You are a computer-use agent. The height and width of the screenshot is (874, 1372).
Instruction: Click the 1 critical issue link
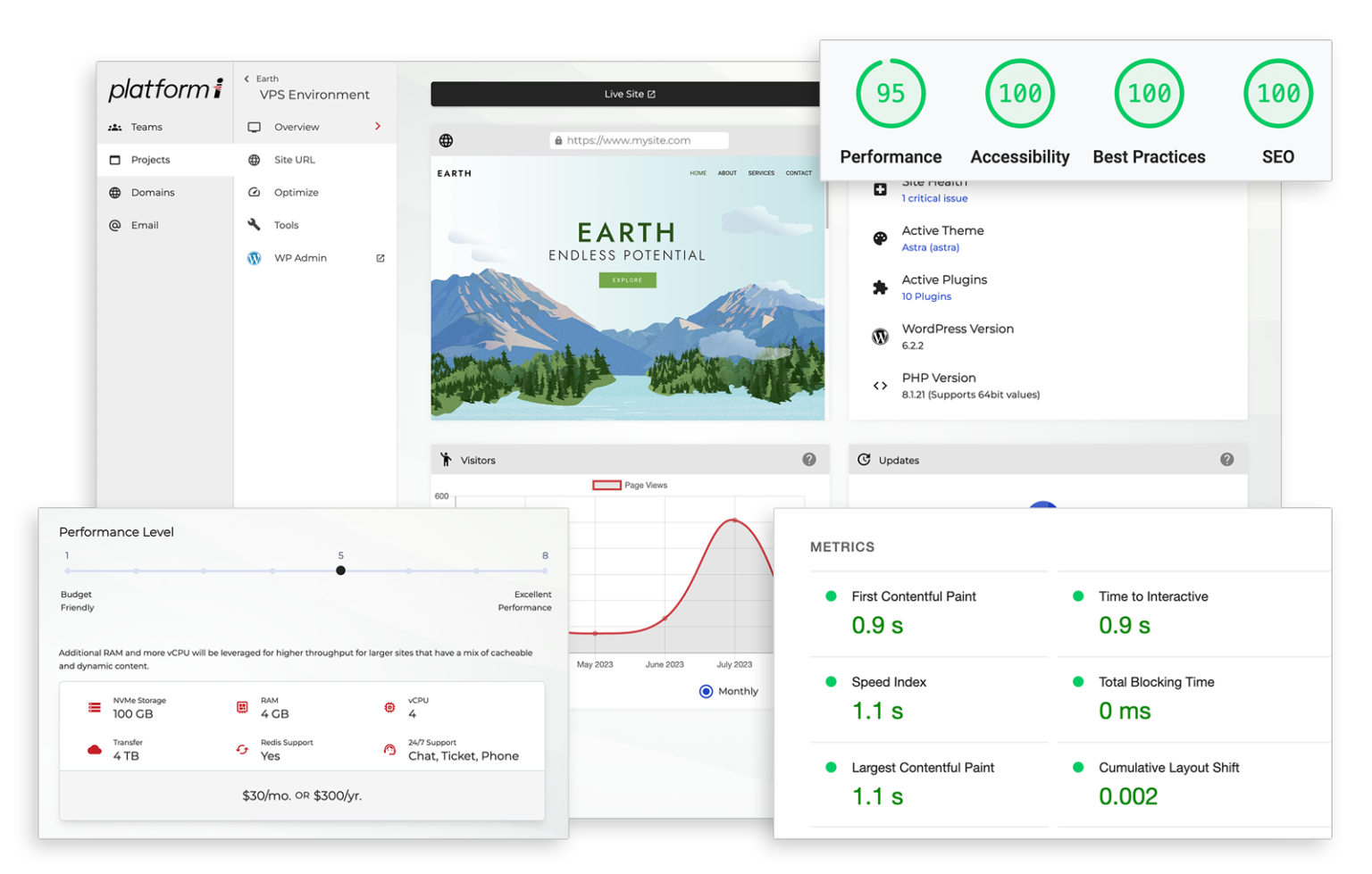point(934,198)
